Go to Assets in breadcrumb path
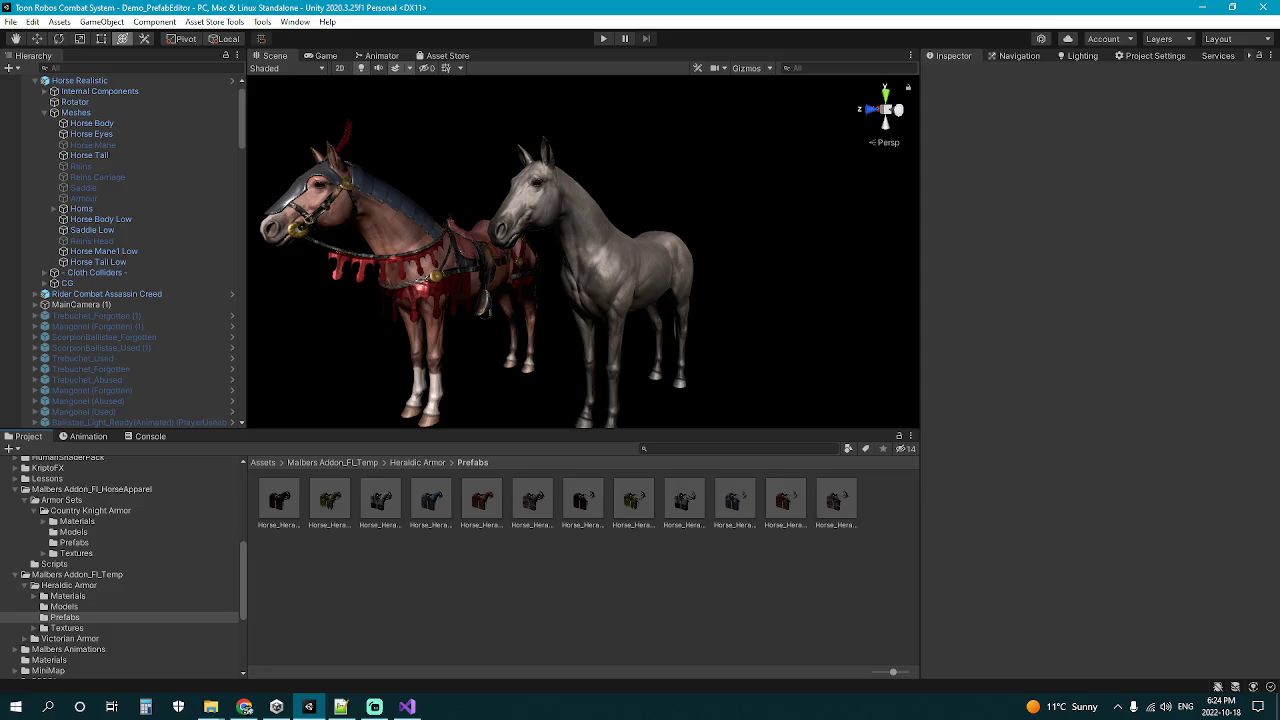 coord(263,463)
